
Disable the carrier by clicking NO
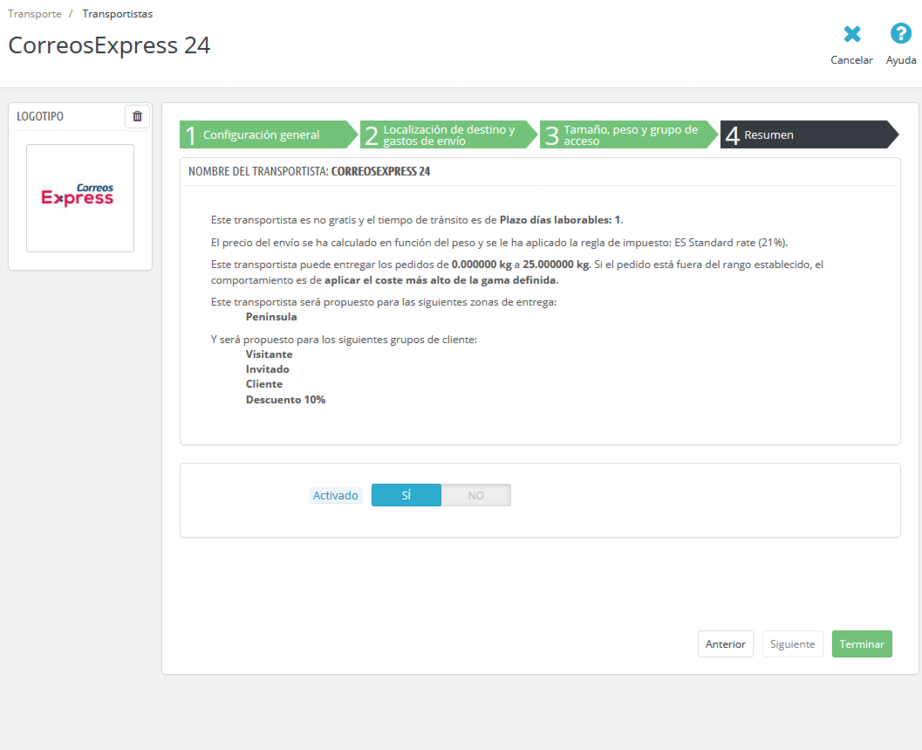(476, 494)
